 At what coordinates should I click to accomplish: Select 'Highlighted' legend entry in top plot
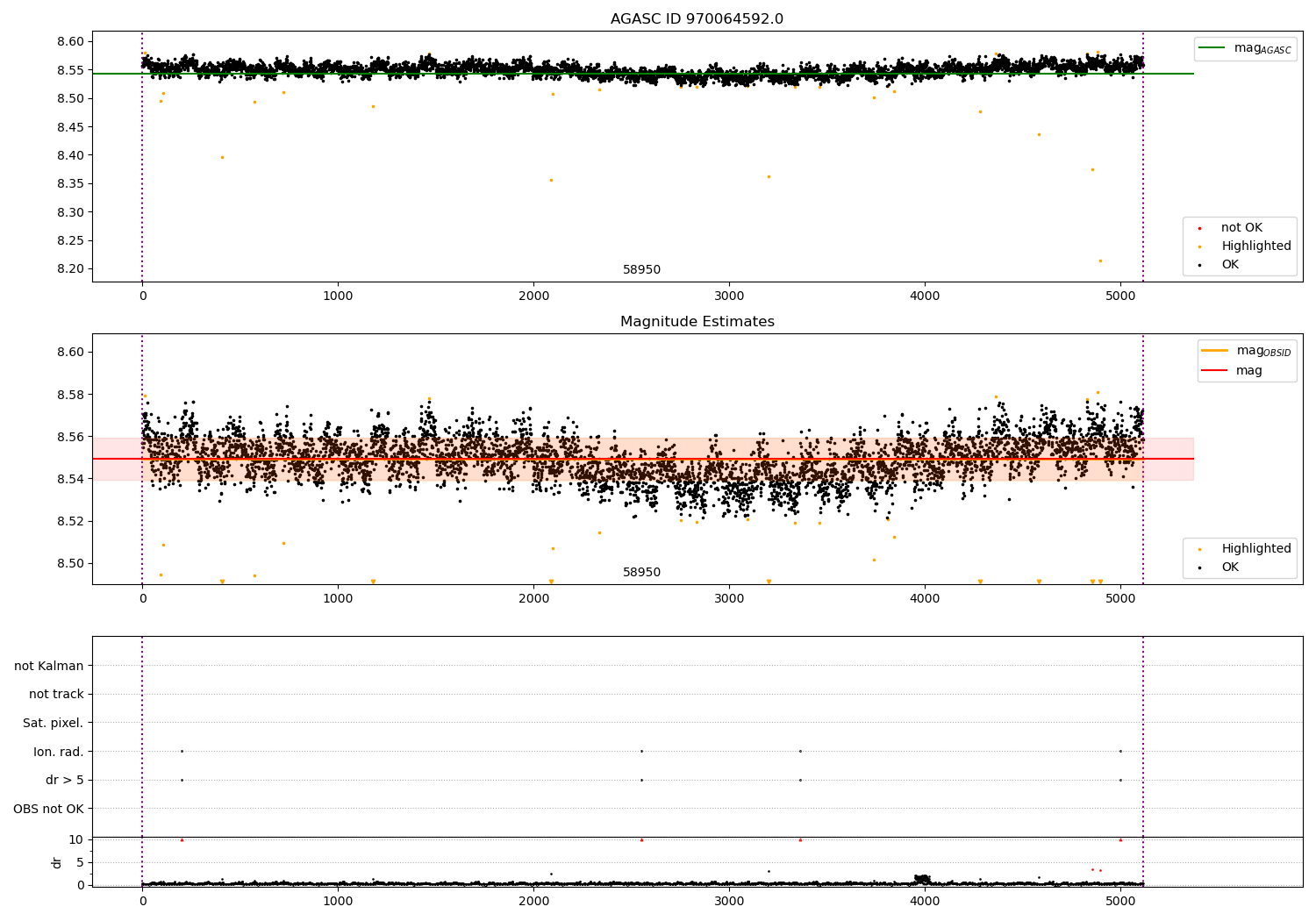pyautogui.click(x=1256, y=246)
